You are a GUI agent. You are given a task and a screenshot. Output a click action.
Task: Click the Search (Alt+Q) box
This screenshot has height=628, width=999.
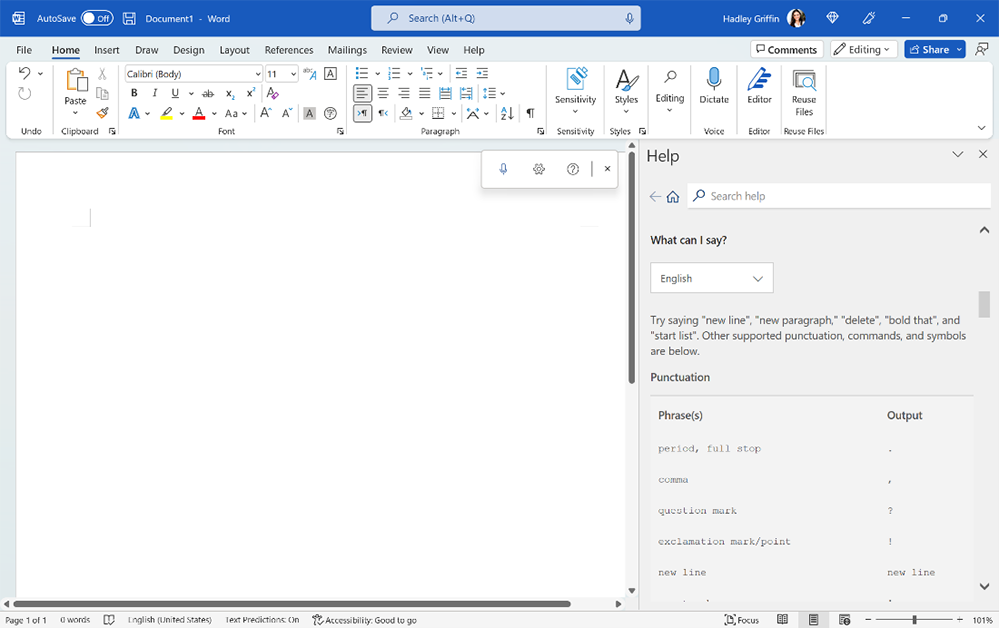click(506, 18)
